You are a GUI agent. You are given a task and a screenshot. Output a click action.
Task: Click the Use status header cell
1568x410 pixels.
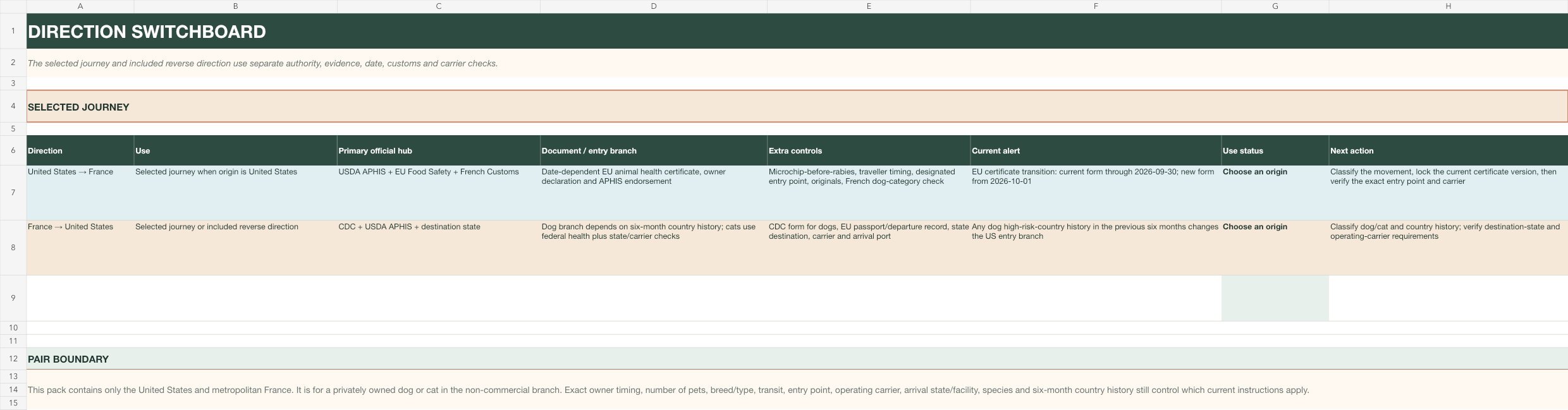point(1275,150)
